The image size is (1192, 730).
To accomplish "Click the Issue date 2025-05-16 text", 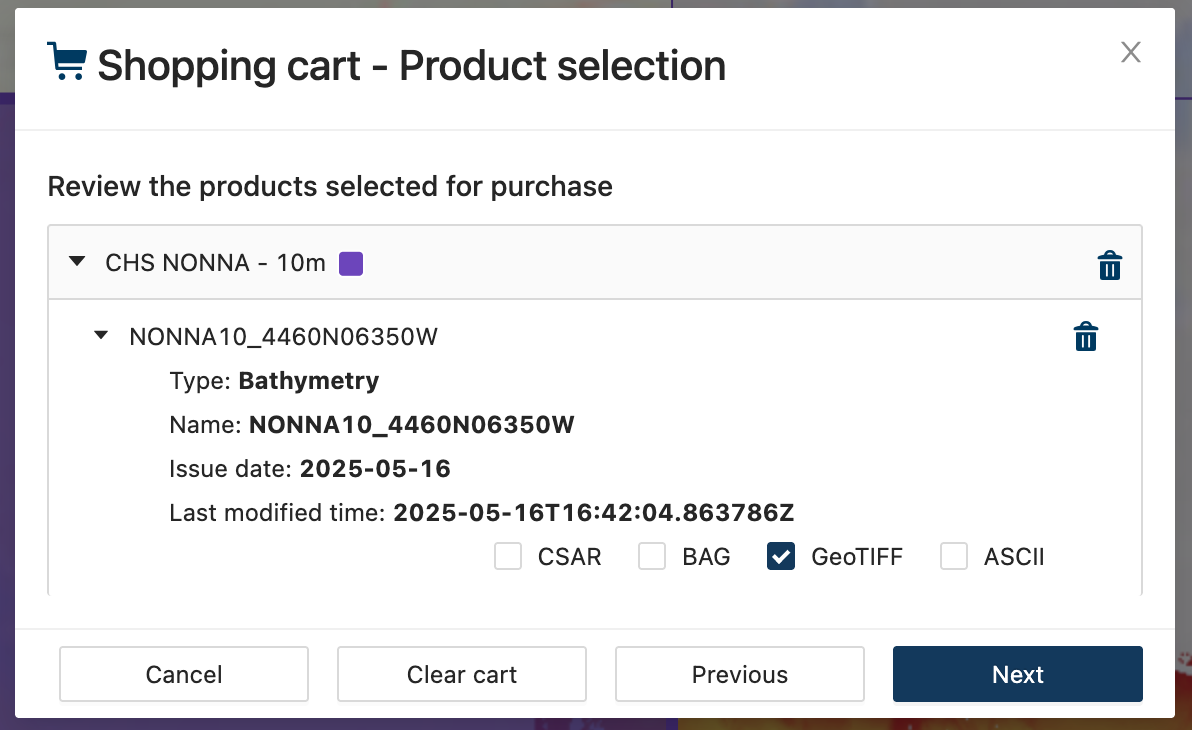I will coord(375,469).
